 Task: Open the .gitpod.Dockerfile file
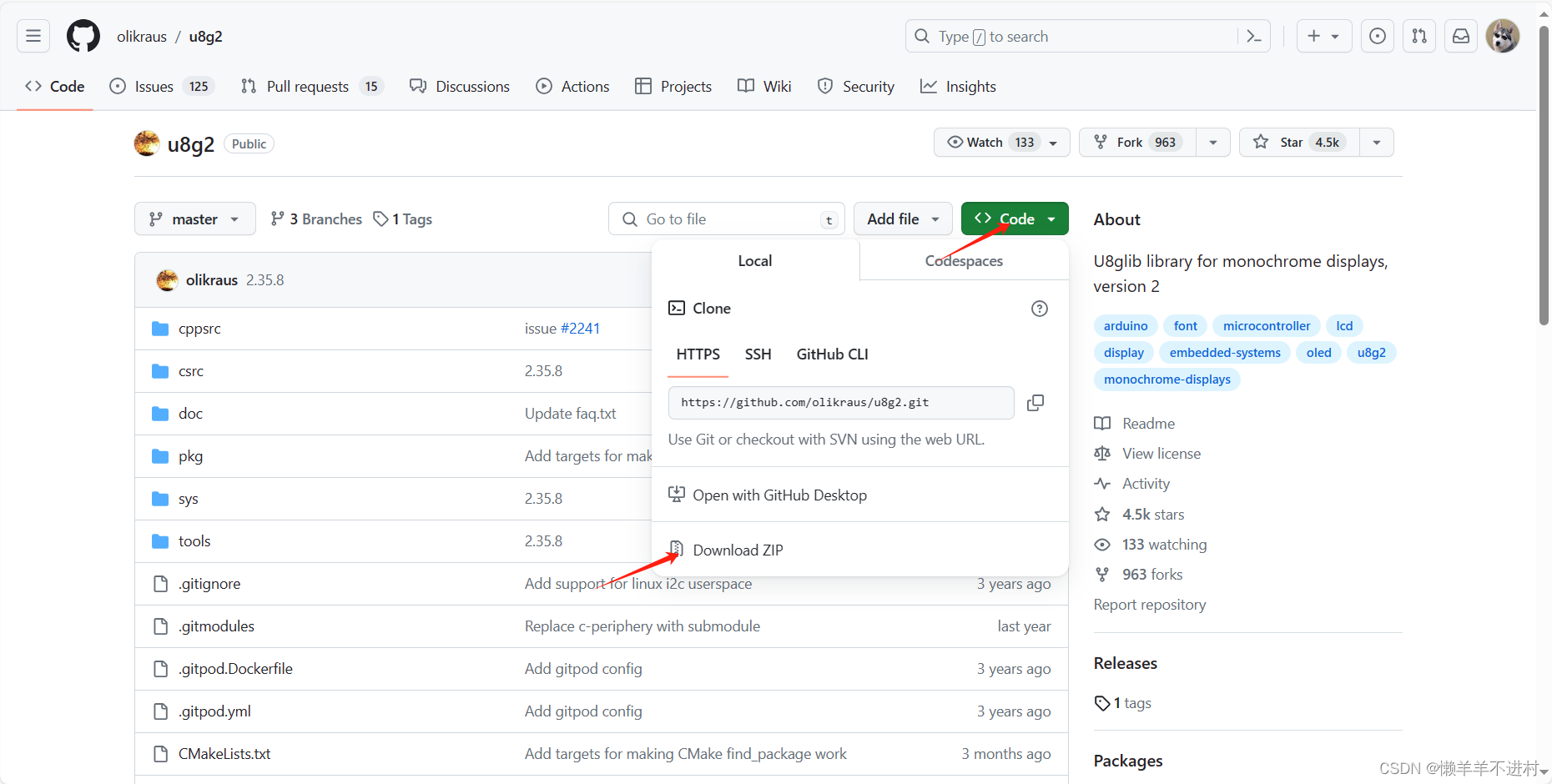(x=235, y=669)
